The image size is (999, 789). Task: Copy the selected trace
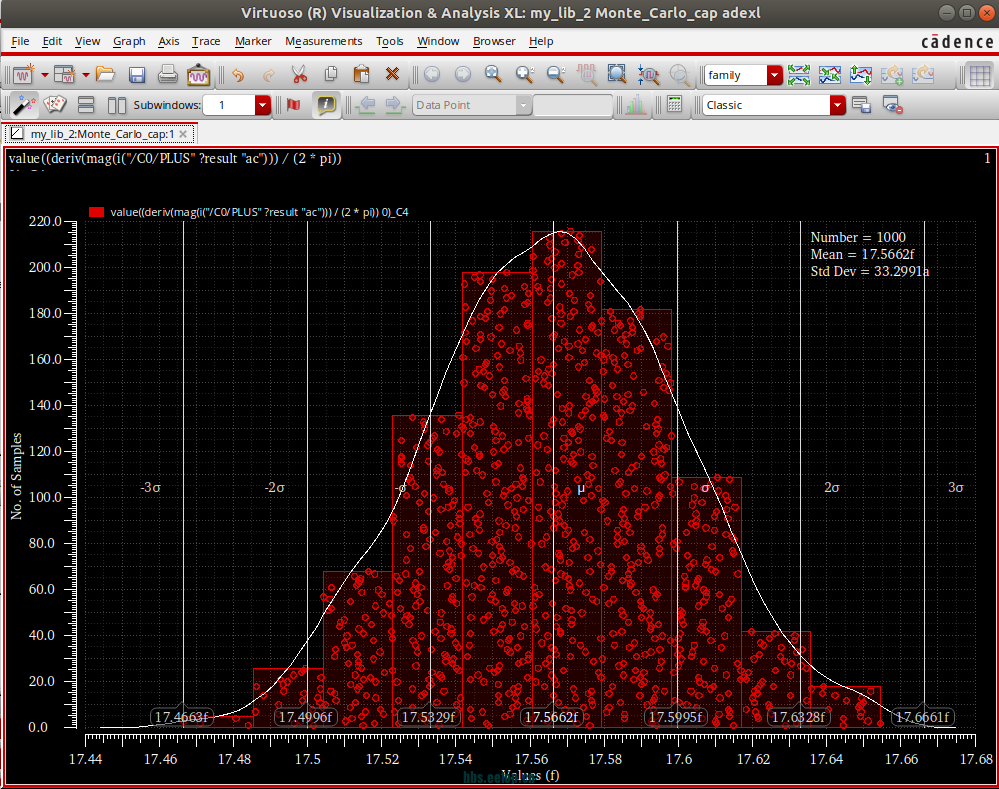click(331, 75)
